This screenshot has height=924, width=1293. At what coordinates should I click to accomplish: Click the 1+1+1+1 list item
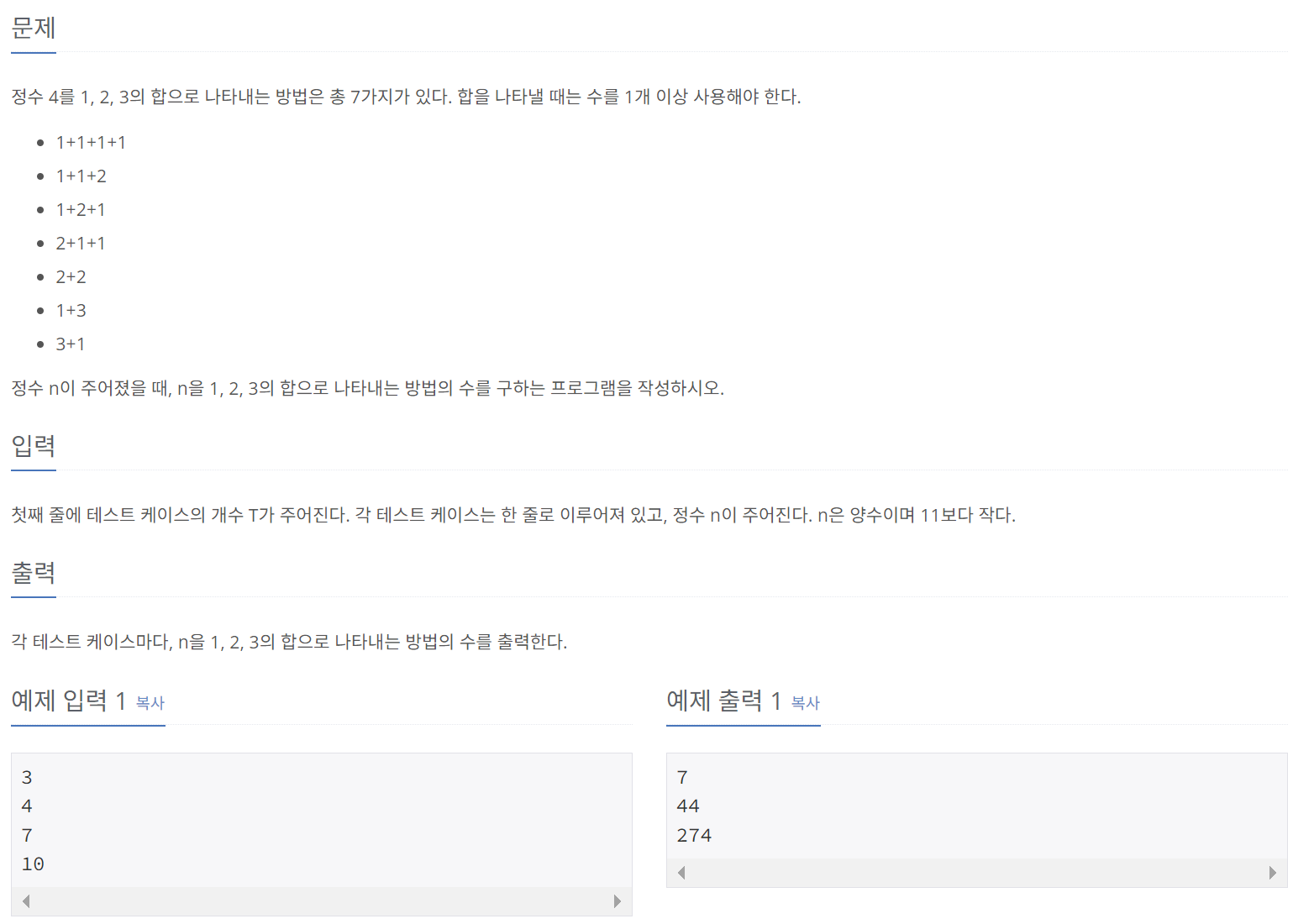tap(91, 143)
